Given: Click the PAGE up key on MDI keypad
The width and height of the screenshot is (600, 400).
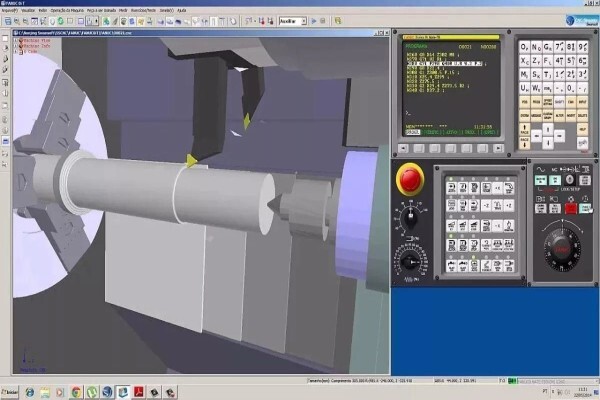Looking at the screenshot, I should click(525, 129).
